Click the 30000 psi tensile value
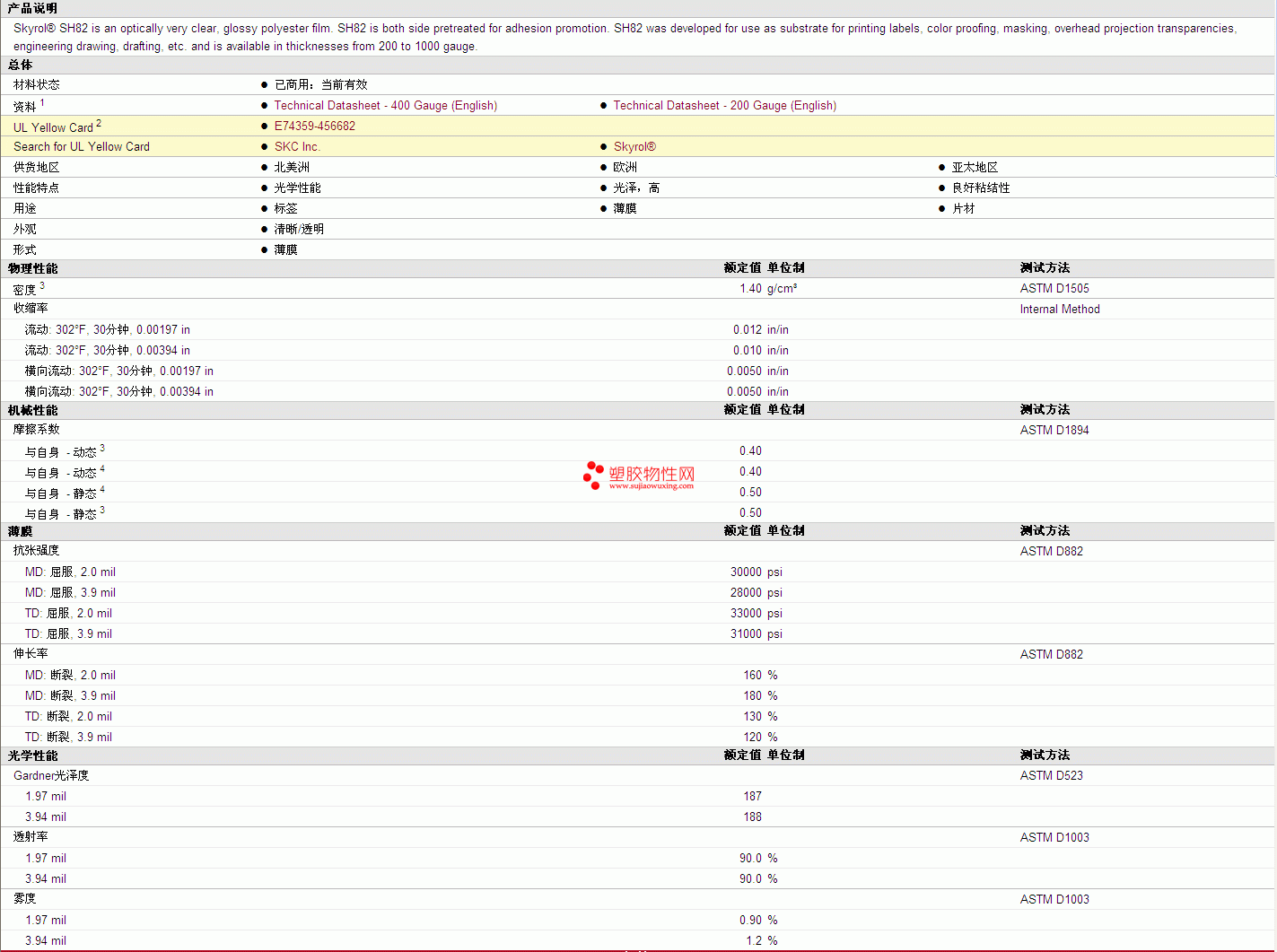Viewport: 1277px width, 952px height. tap(756, 572)
